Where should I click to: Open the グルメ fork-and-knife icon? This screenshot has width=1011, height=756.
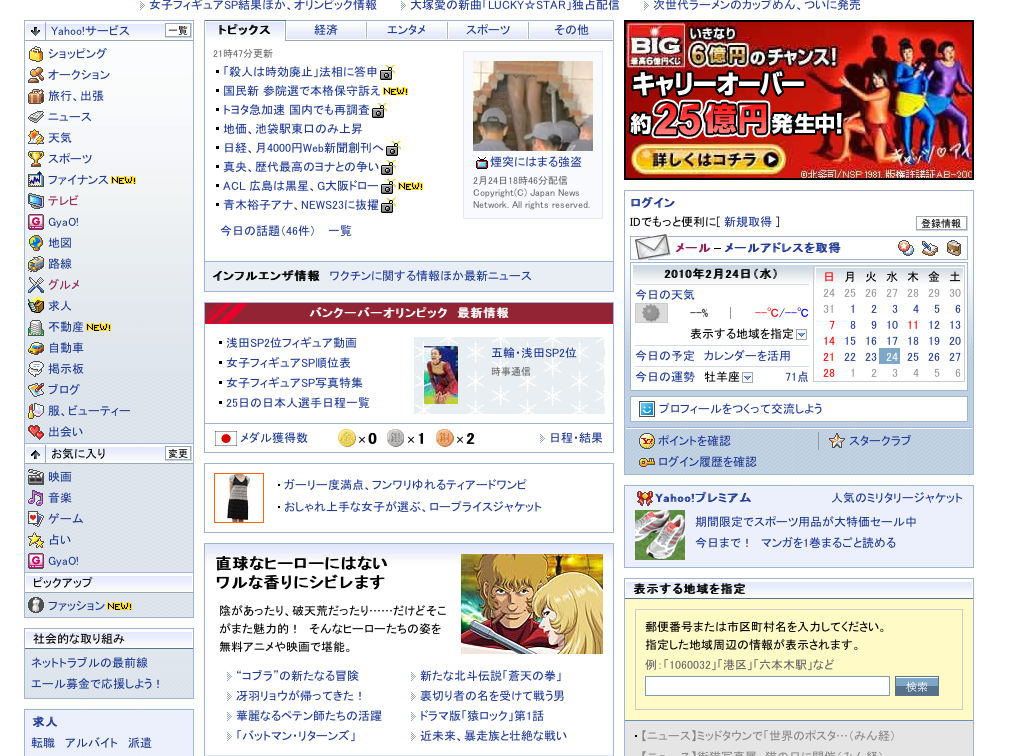35,285
